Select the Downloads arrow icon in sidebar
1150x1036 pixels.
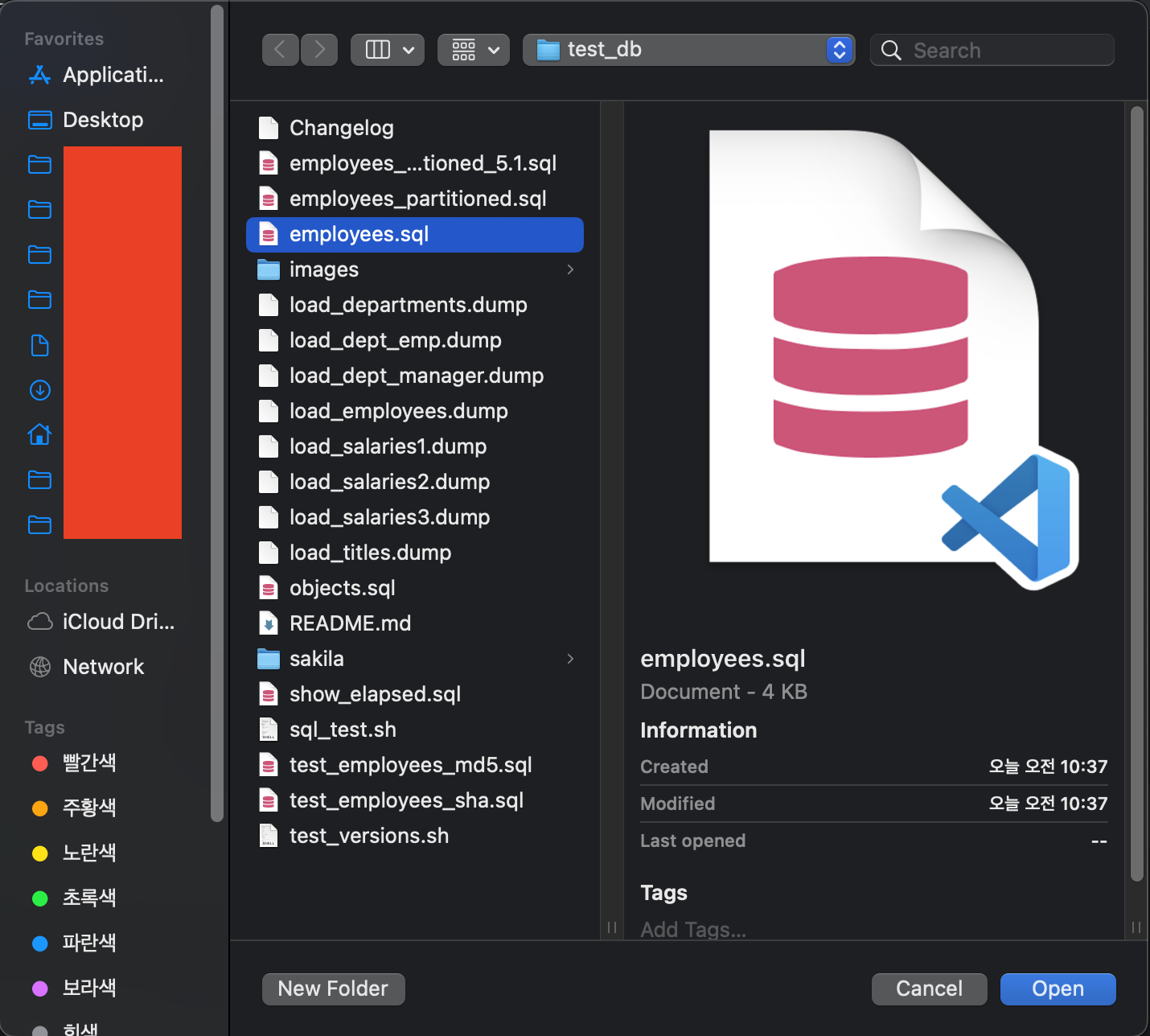pyautogui.click(x=39, y=390)
